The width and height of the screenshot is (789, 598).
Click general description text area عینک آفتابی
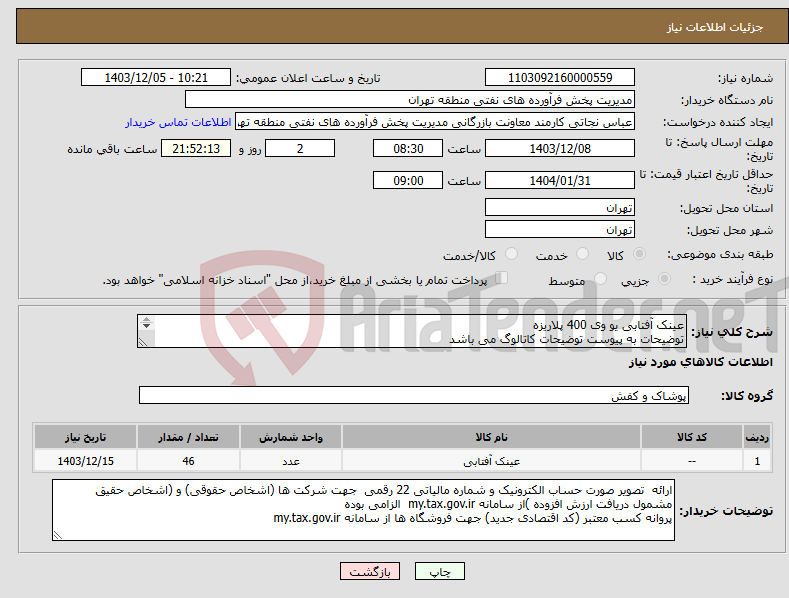pyautogui.click(x=411, y=331)
